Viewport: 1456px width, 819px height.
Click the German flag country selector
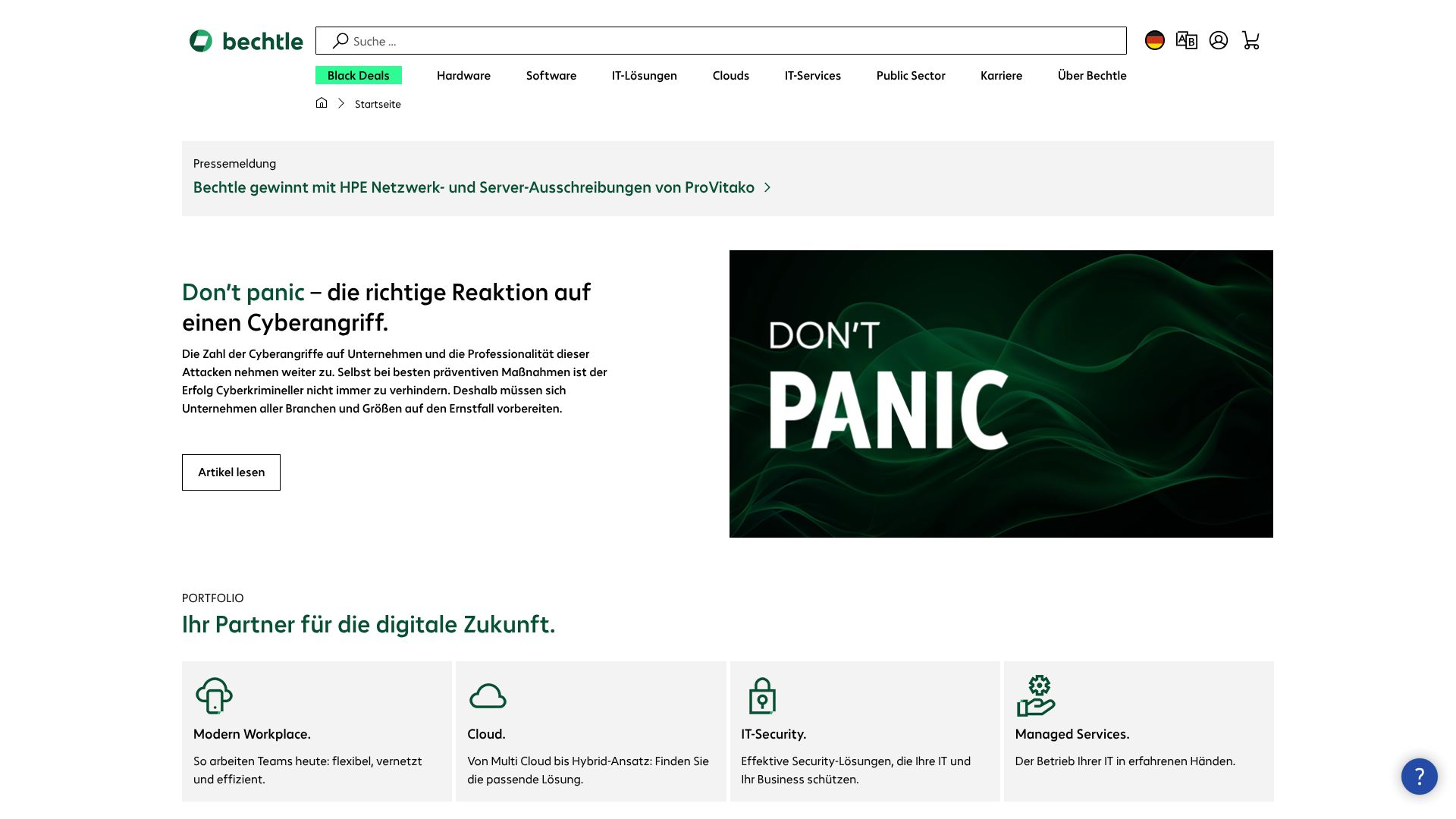[x=1154, y=40]
